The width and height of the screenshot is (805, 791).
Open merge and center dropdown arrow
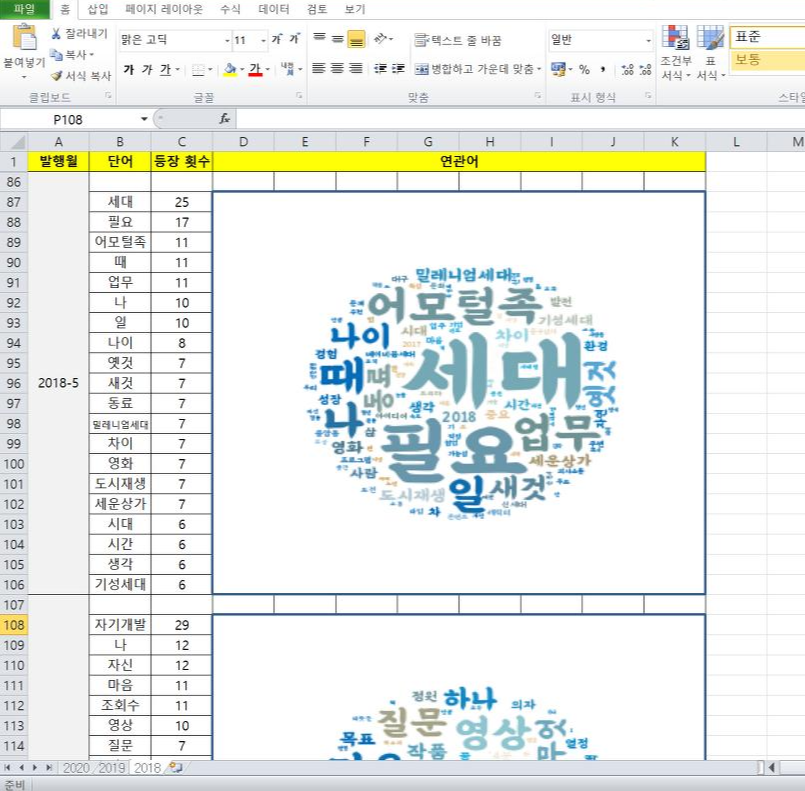click(x=539, y=69)
